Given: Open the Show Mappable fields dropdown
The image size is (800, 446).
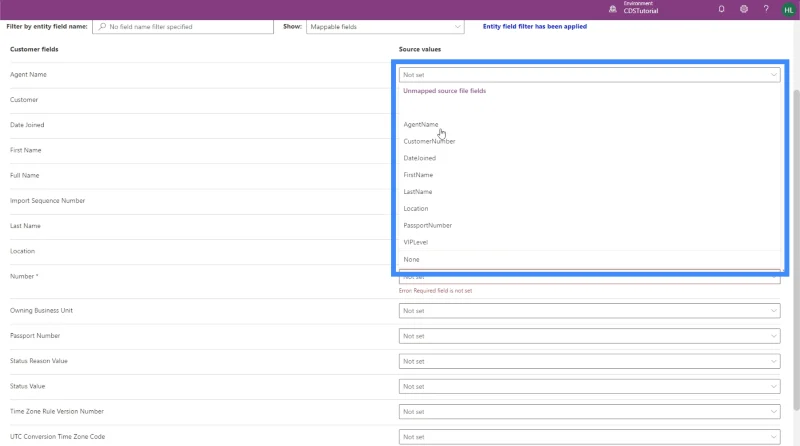Looking at the screenshot, I should point(385,27).
